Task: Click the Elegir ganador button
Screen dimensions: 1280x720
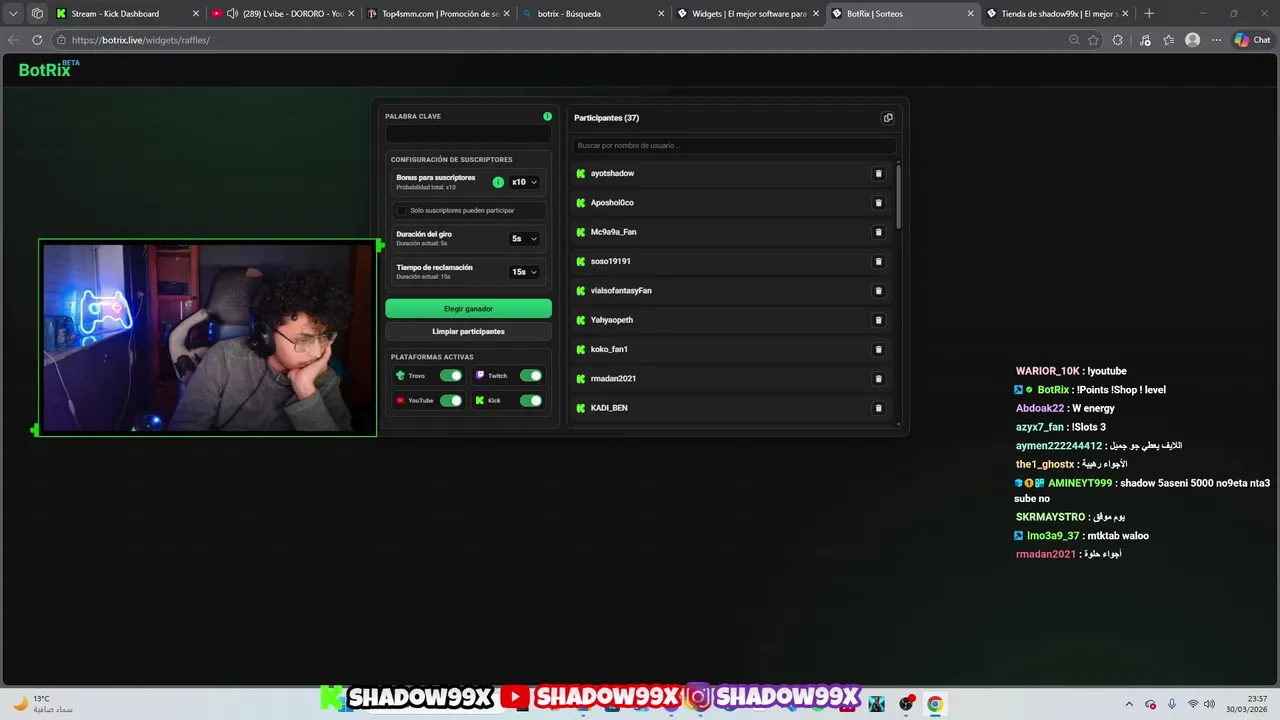Action: click(x=468, y=309)
